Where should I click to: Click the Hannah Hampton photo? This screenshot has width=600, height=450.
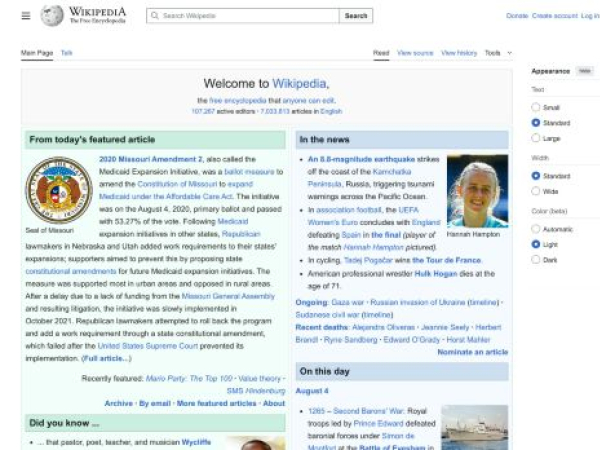(x=478, y=191)
